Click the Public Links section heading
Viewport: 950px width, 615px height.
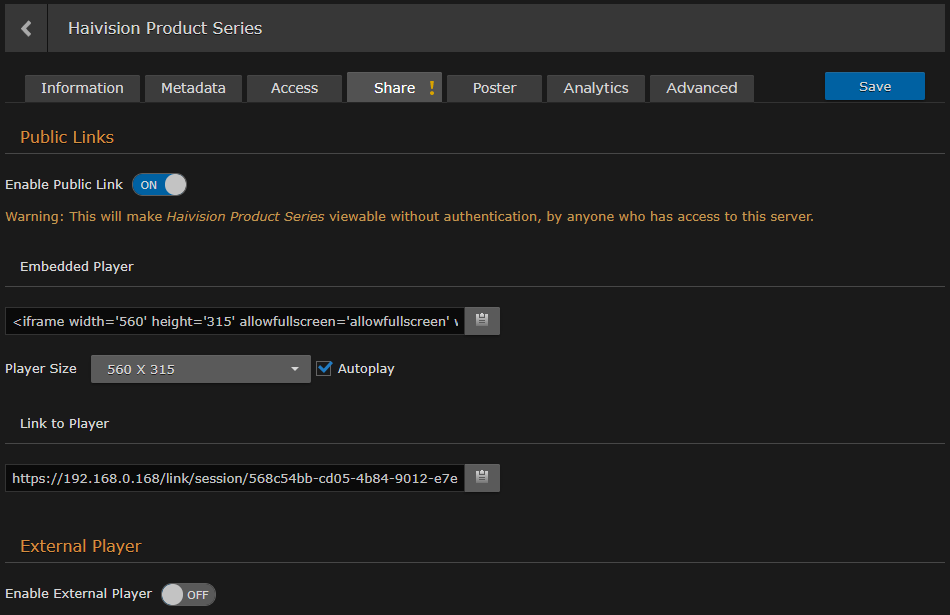67,137
